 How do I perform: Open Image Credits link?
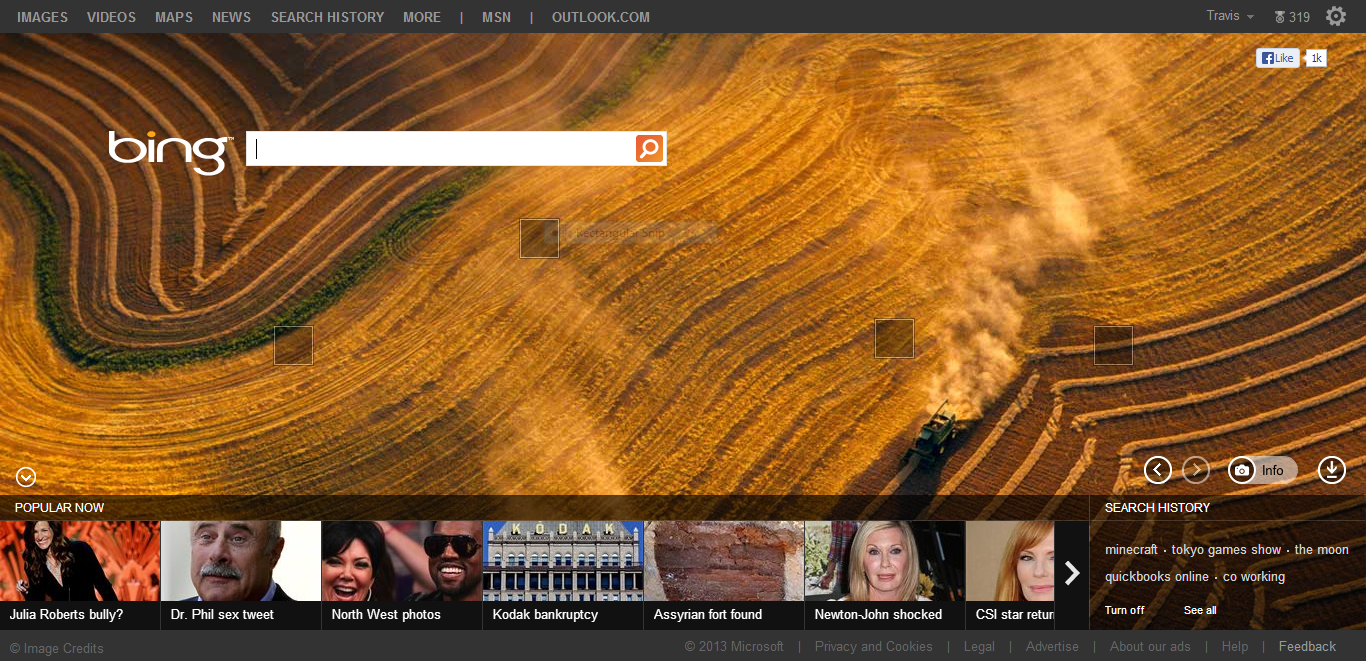tap(57, 649)
